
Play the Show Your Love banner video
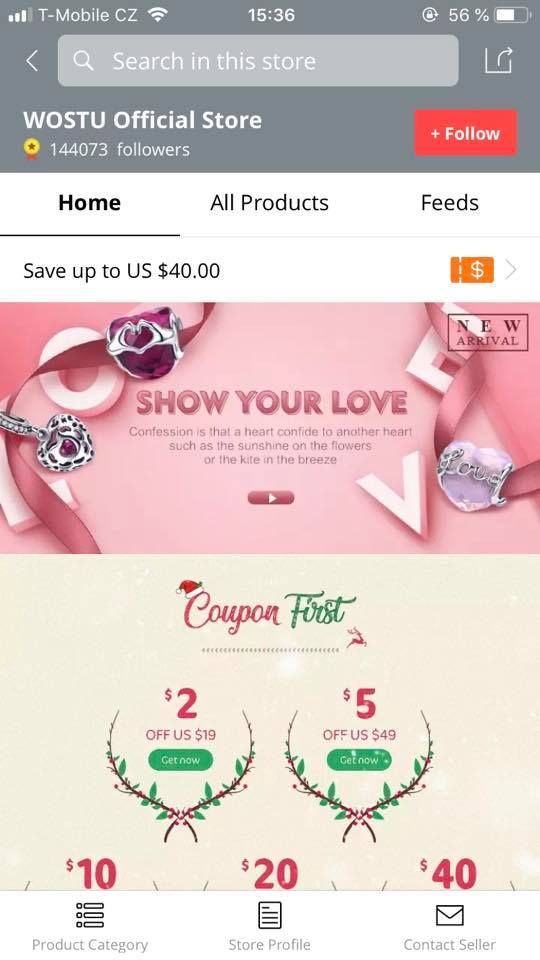271,498
